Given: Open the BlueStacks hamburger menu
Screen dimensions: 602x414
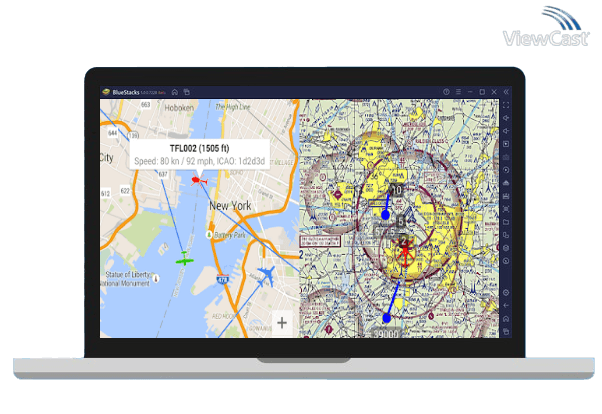Looking at the screenshot, I should (458, 92).
